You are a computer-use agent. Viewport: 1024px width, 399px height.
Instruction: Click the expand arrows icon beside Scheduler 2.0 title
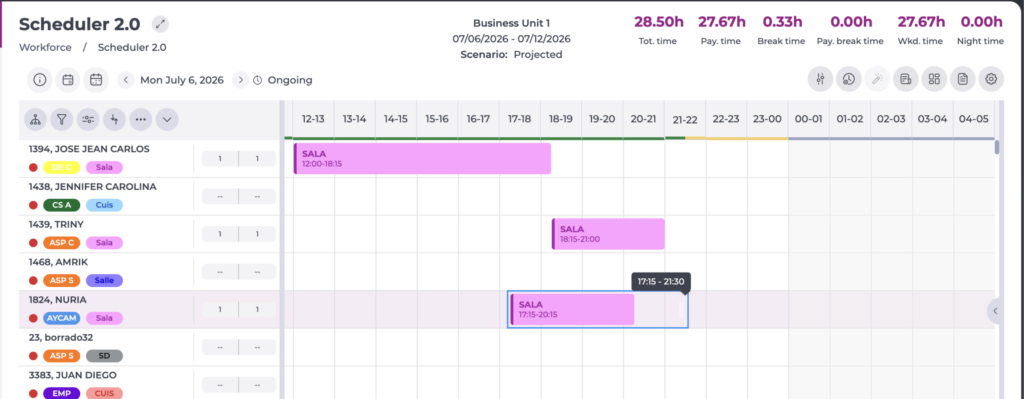[x=160, y=25]
